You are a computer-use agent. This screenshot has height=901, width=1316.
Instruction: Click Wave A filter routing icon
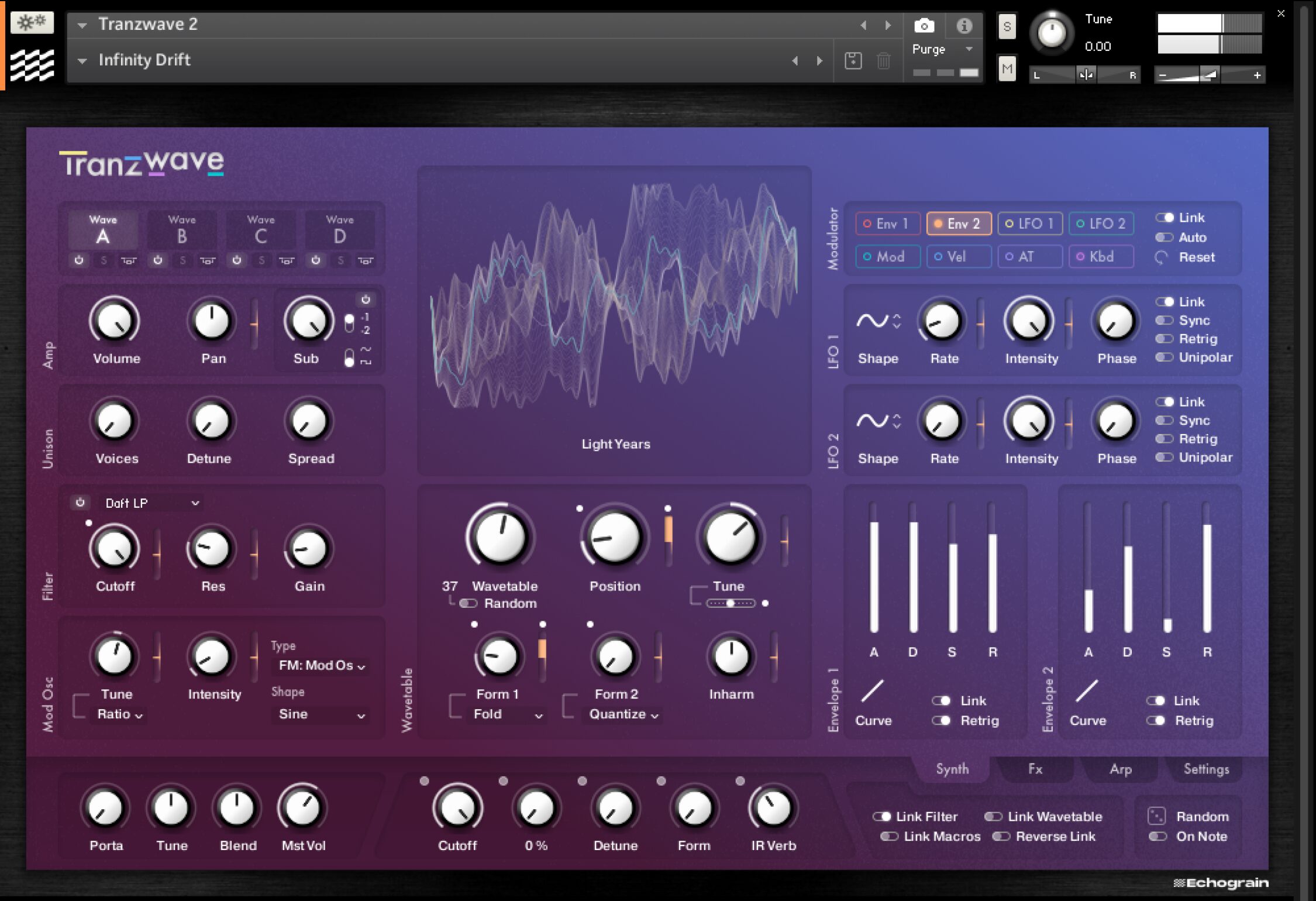tap(129, 260)
